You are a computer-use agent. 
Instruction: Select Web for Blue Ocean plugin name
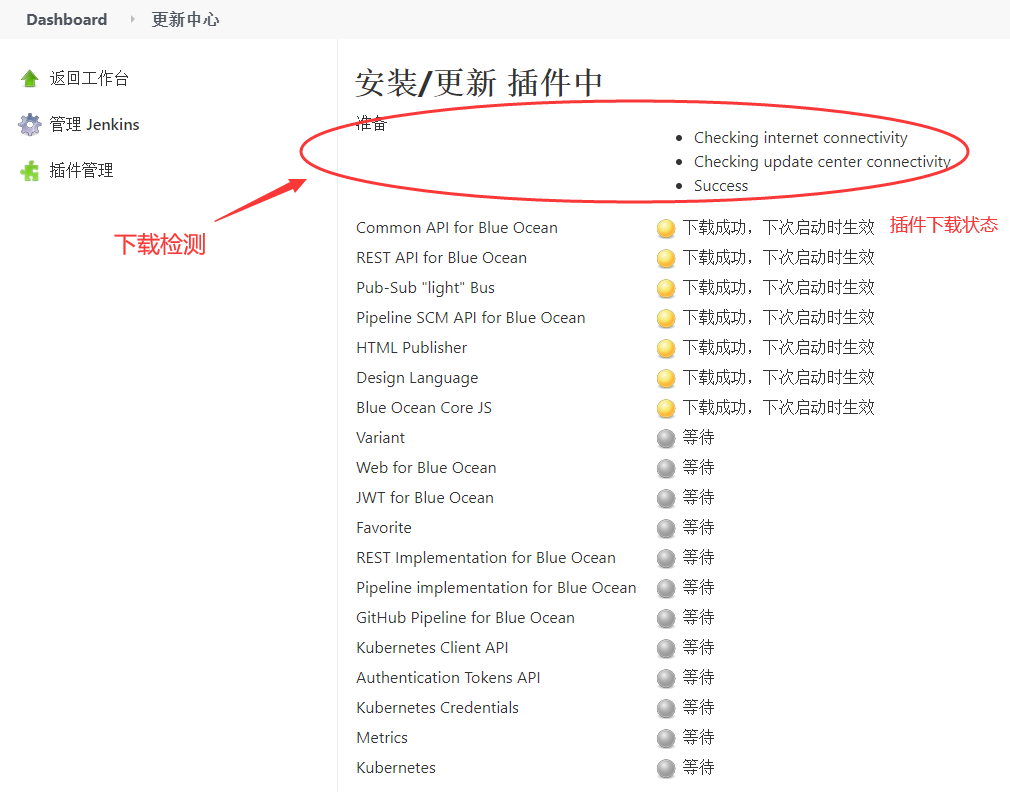426,468
